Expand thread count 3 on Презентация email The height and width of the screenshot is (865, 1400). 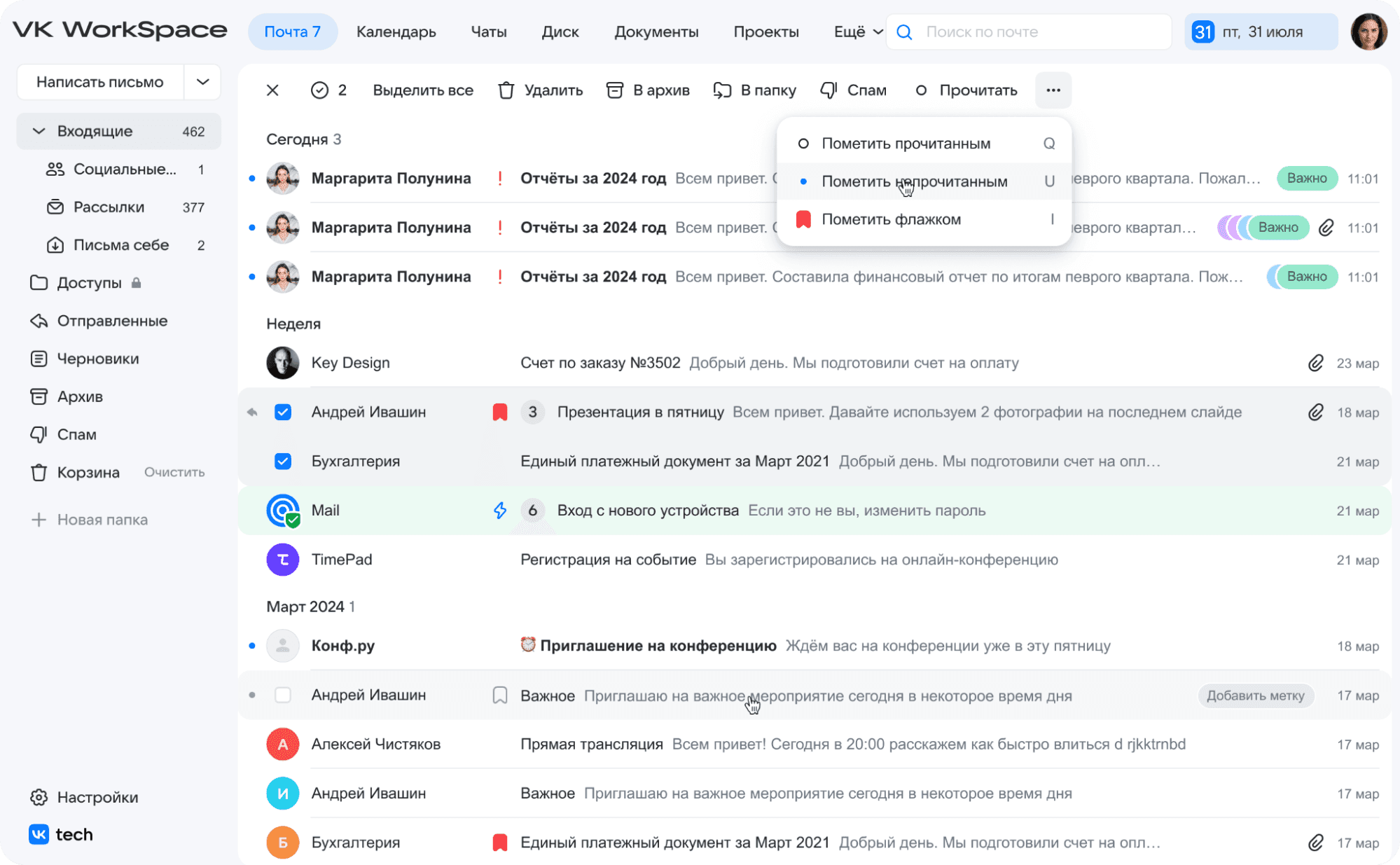532,412
